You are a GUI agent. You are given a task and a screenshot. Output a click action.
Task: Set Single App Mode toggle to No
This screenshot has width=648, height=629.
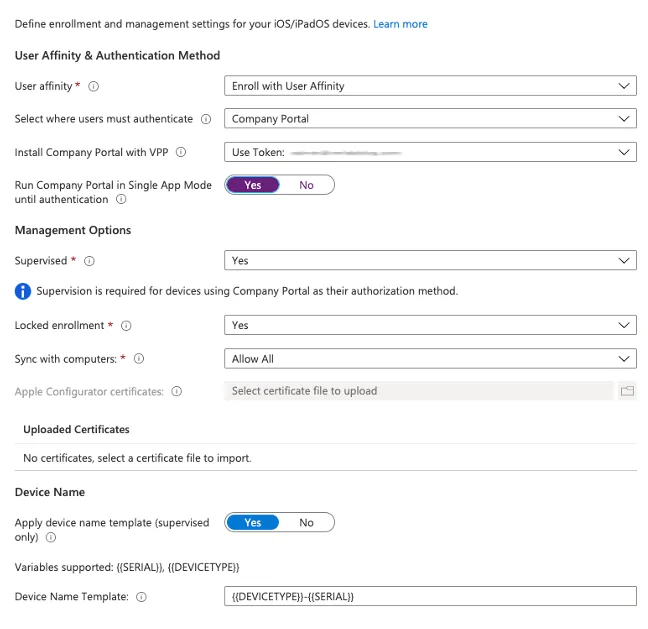[306, 185]
